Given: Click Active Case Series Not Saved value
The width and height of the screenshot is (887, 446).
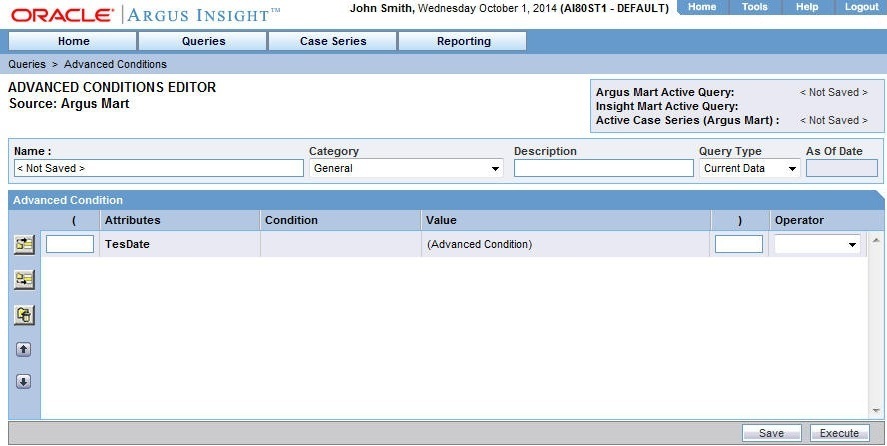Looking at the screenshot, I should (x=833, y=120).
